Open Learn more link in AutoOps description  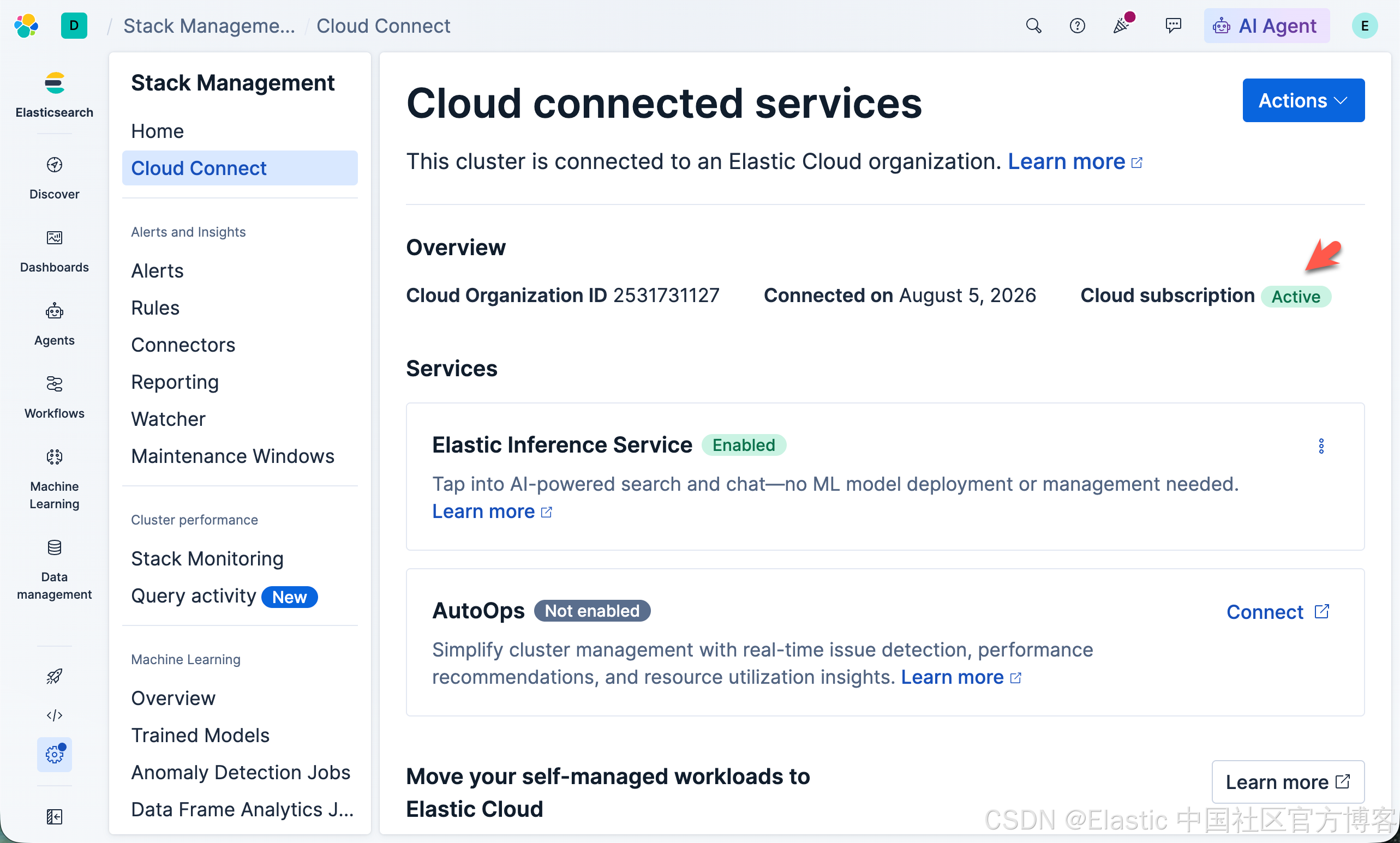click(961, 677)
